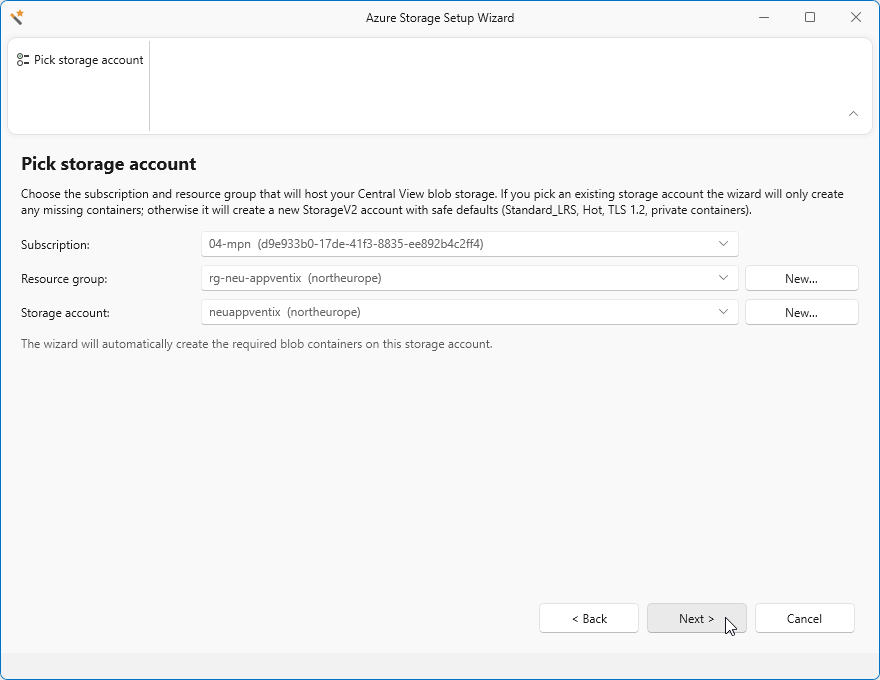
Task: Click the Subscription label
Action: 55,245
